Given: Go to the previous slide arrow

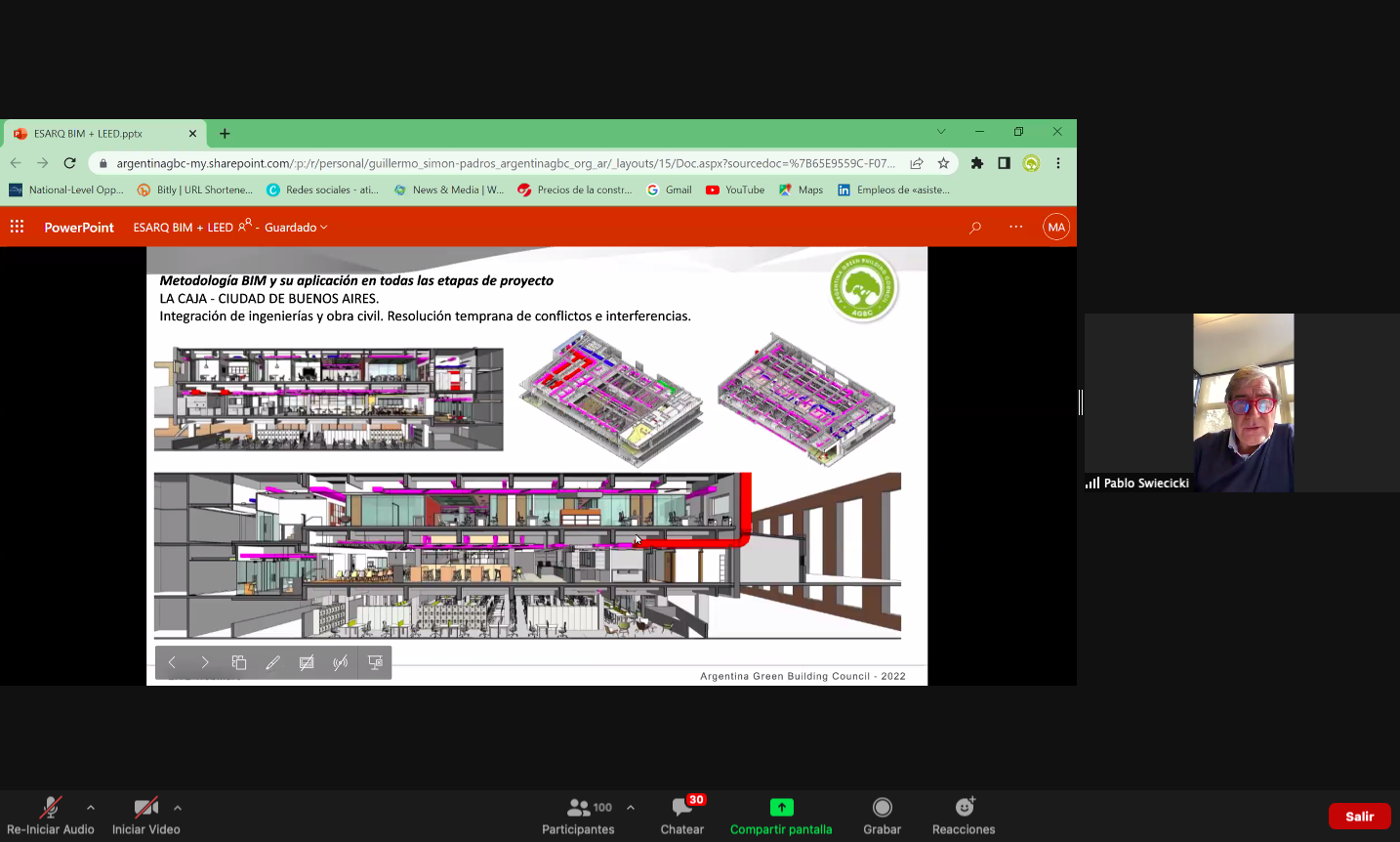Looking at the screenshot, I should click(x=172, y=662).
